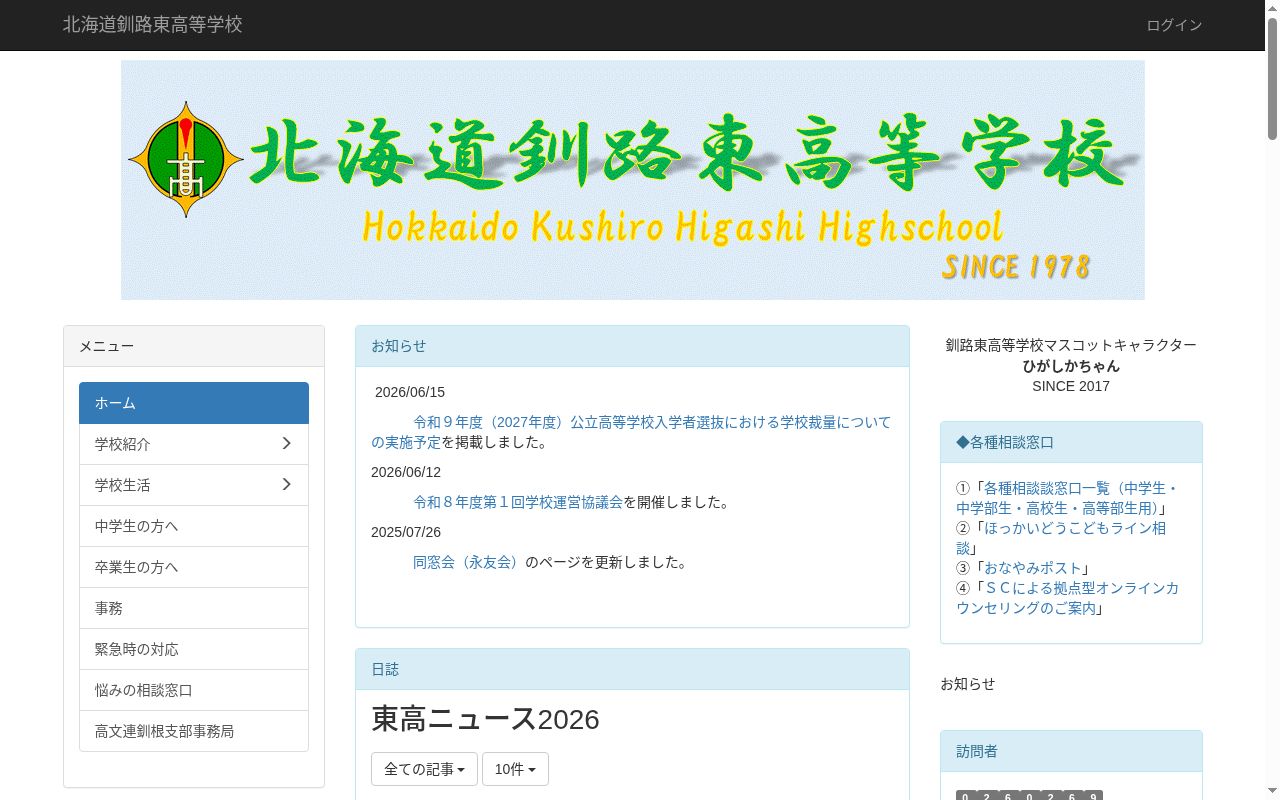The image size is (1280, 800).
Task: Click the 訪問者 panel header
Action: pyautogui.click(x=1071, y=751)
